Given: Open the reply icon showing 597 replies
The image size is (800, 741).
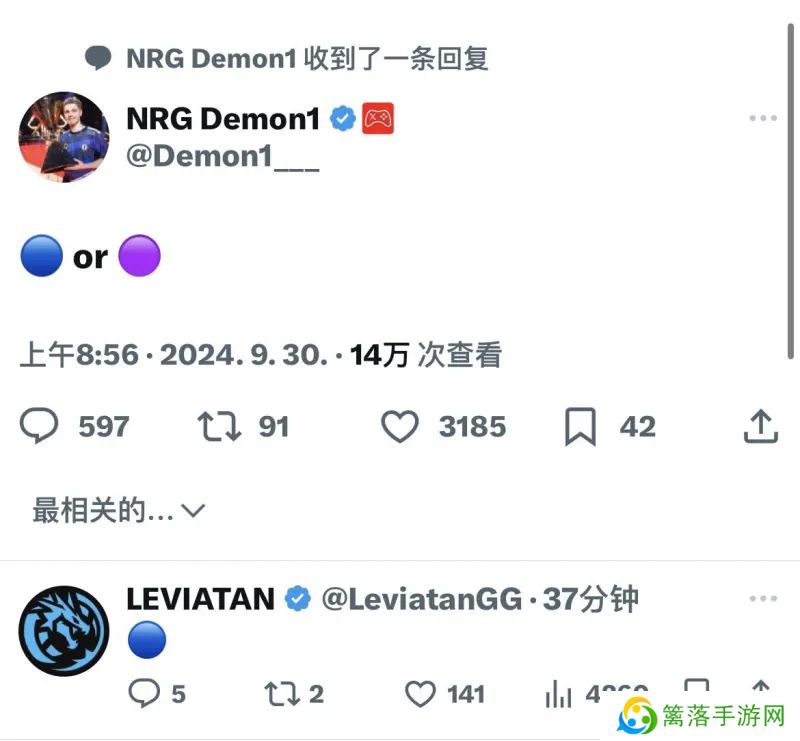Looking at the screenshot, I should coord(39,426).
